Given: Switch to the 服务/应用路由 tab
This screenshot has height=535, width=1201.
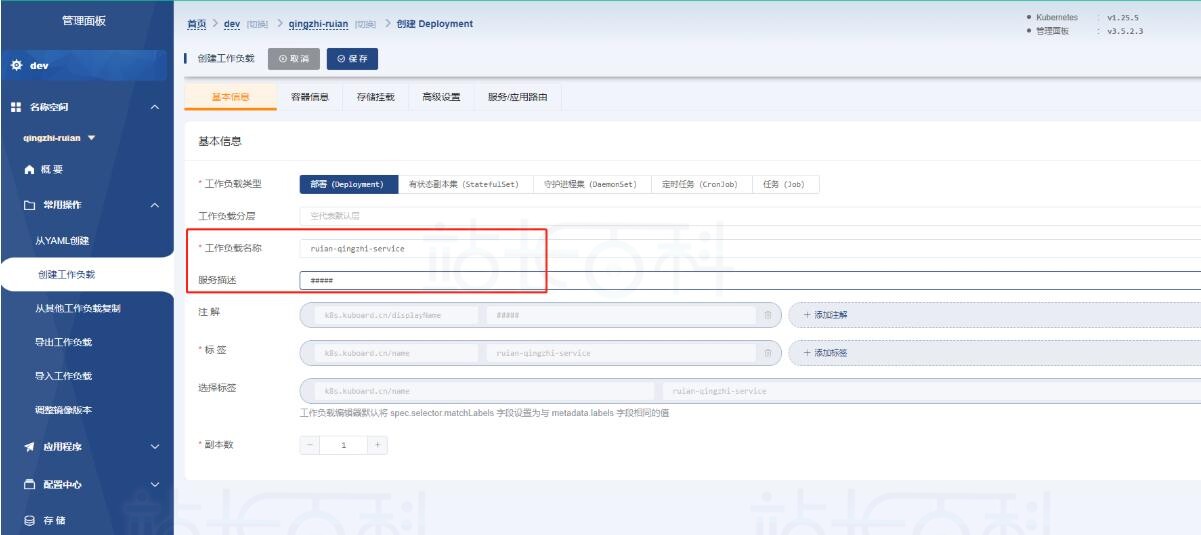Looking at the screenshot, I should pyautogui.click(x=517, y=97).
